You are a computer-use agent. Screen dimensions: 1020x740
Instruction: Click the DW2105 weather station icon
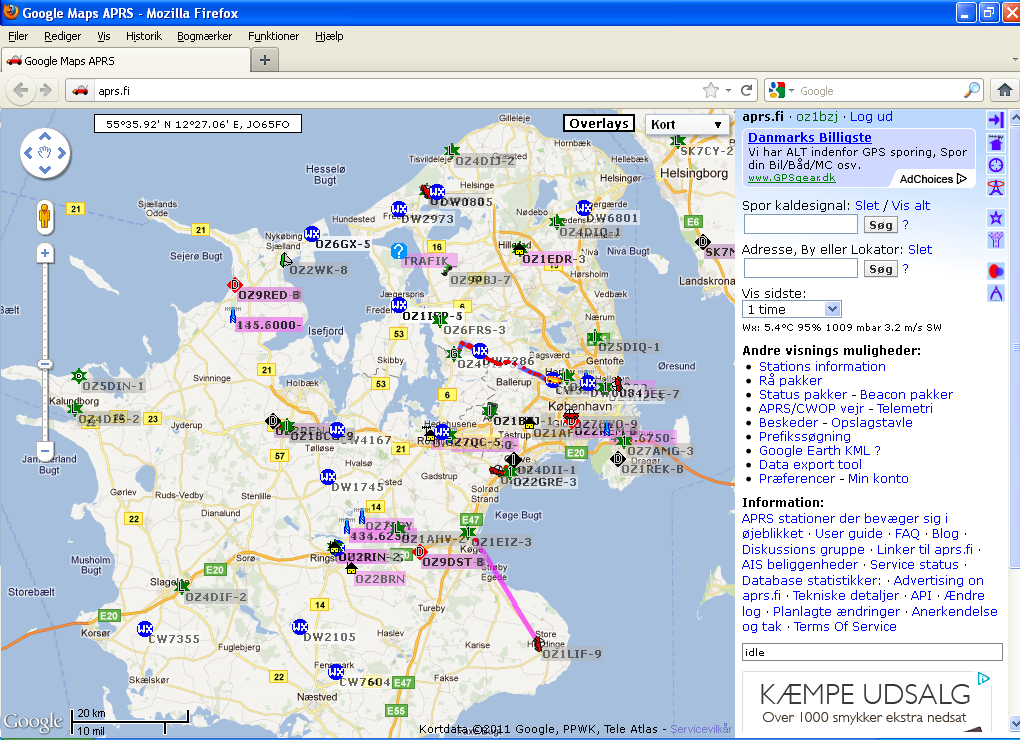tap(300, 627)
